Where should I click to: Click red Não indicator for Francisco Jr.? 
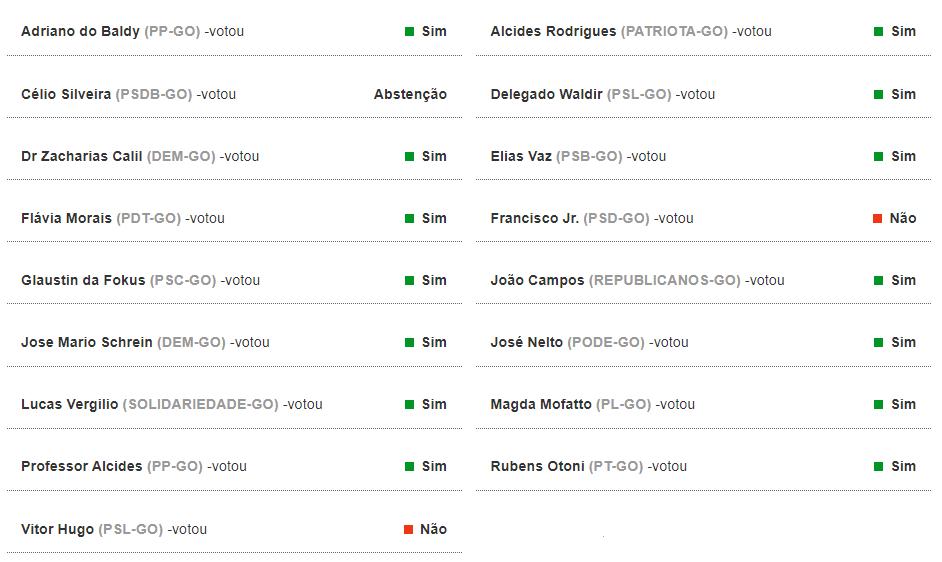pos(877,219)
